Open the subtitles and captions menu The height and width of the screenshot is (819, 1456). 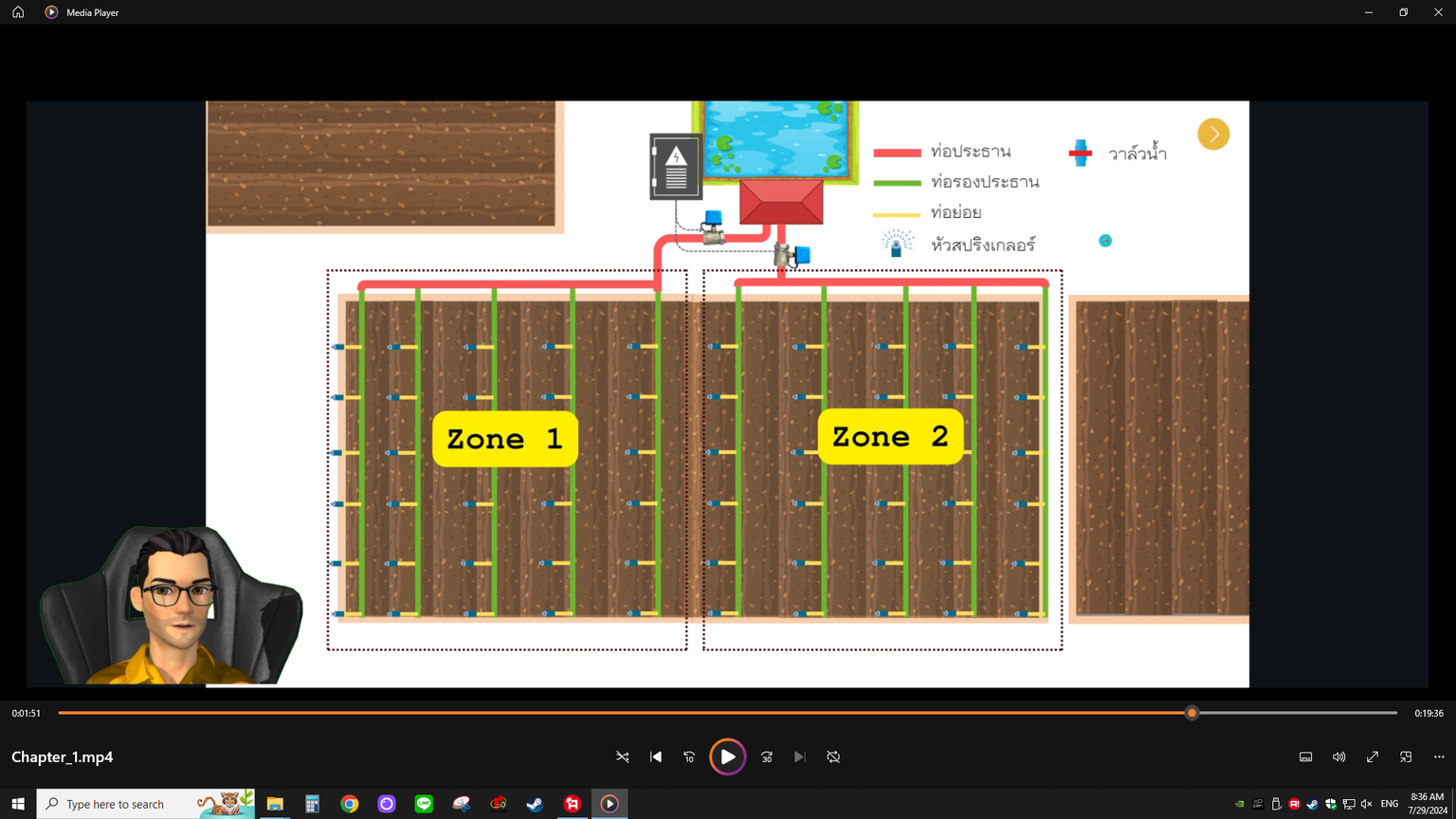pyautogui.click(x=1305, y=757)
